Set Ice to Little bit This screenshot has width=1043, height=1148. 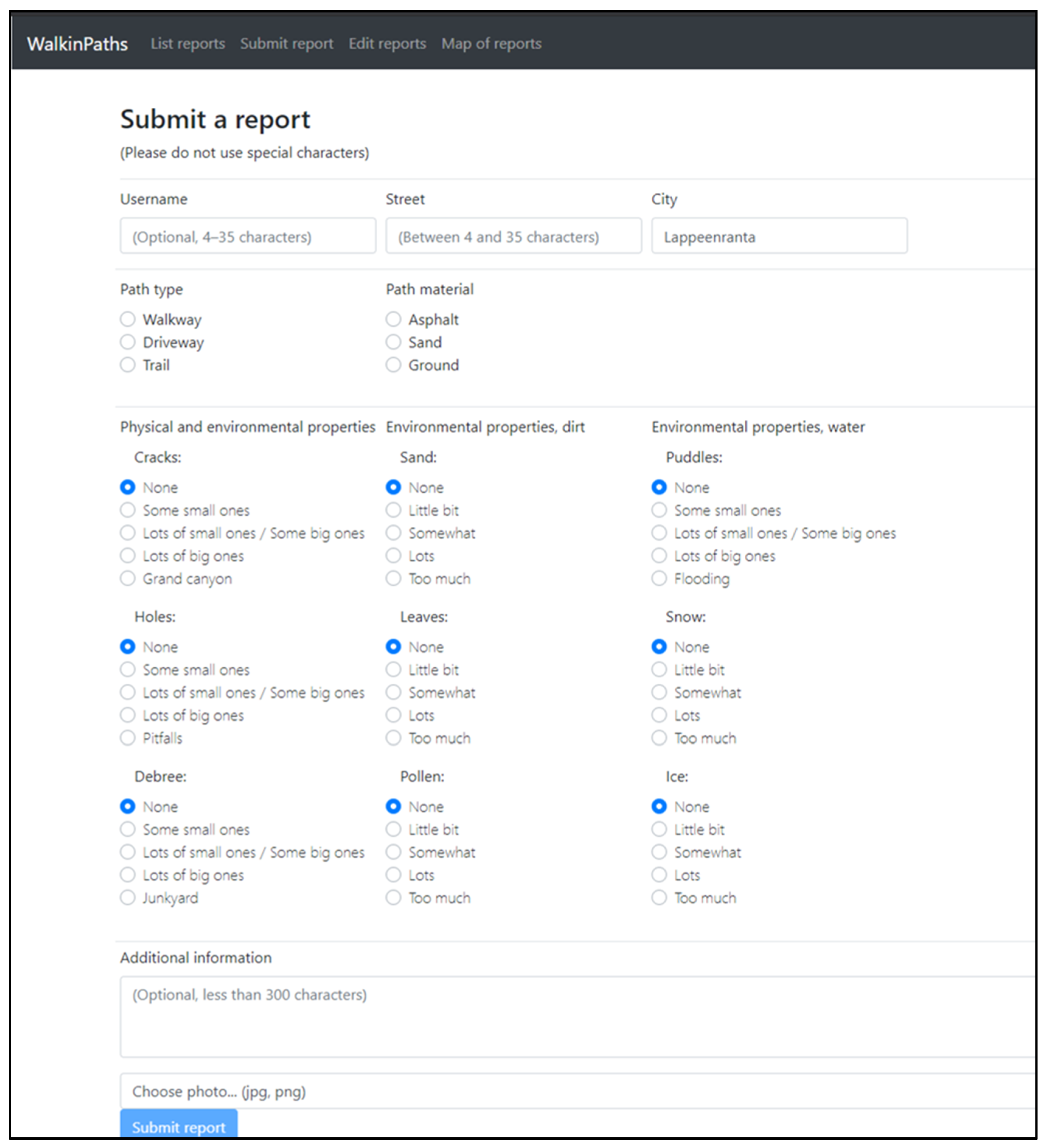[659, 830]
